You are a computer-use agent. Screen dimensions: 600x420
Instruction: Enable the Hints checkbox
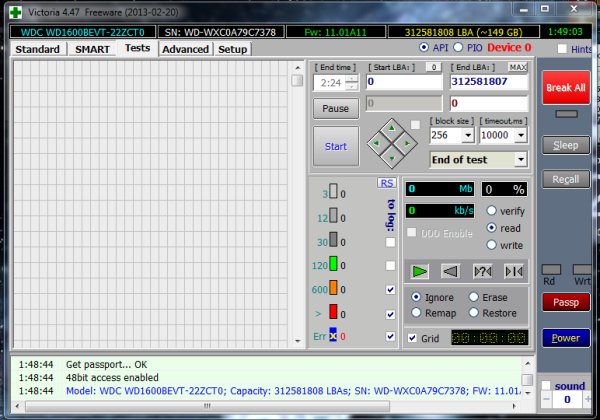pyautogui.click(x=562, y=49)
